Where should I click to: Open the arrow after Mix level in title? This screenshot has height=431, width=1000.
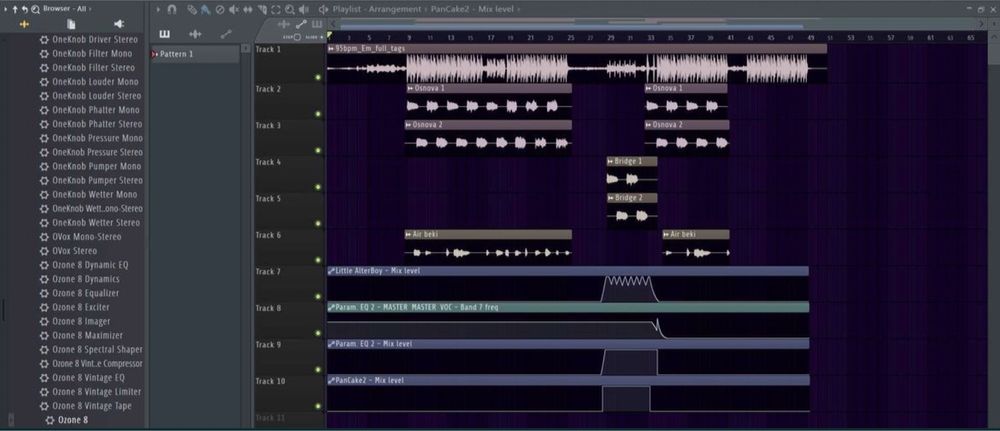coord(518,10)
